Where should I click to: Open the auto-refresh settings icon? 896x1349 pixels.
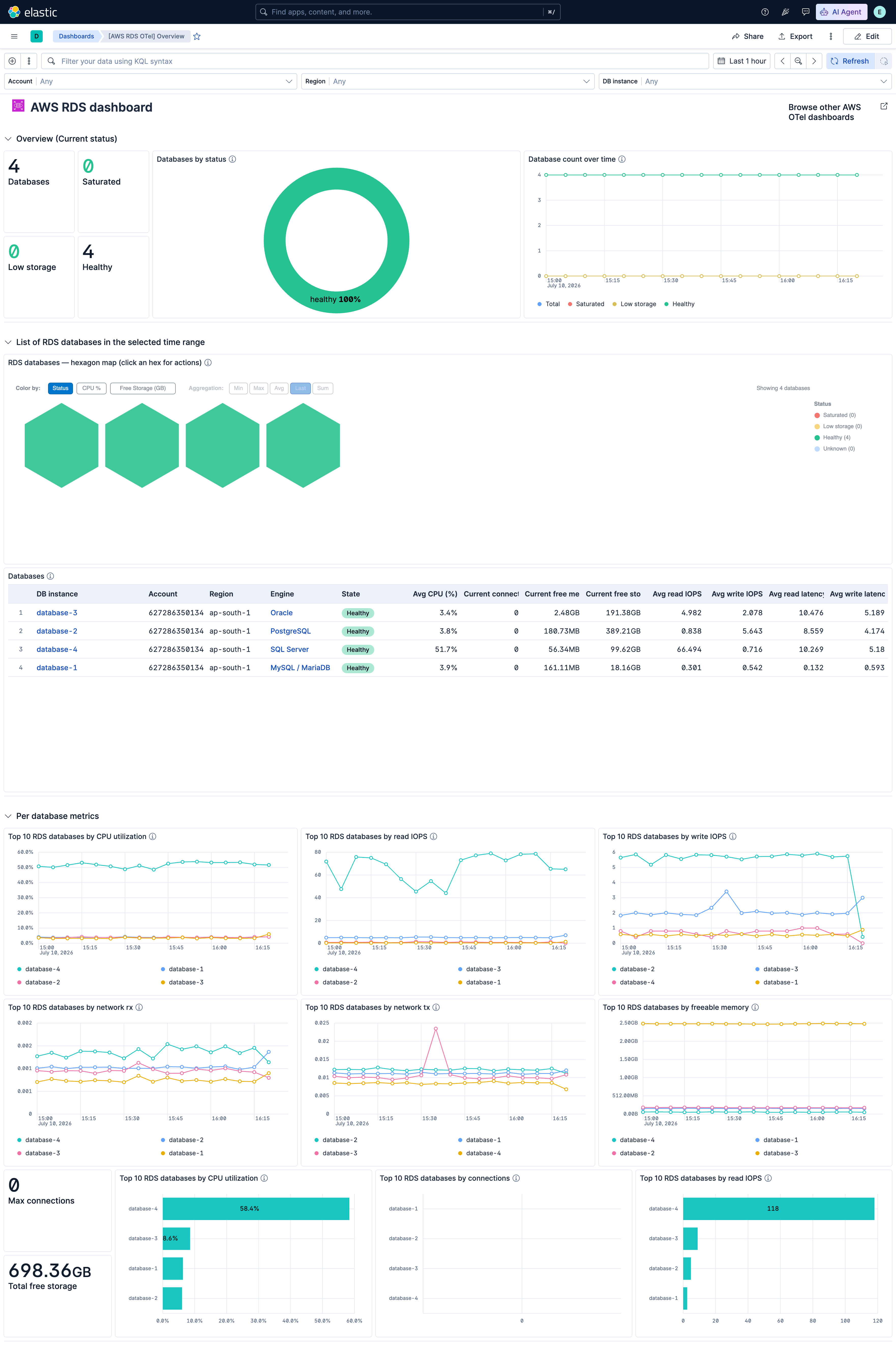884,61
